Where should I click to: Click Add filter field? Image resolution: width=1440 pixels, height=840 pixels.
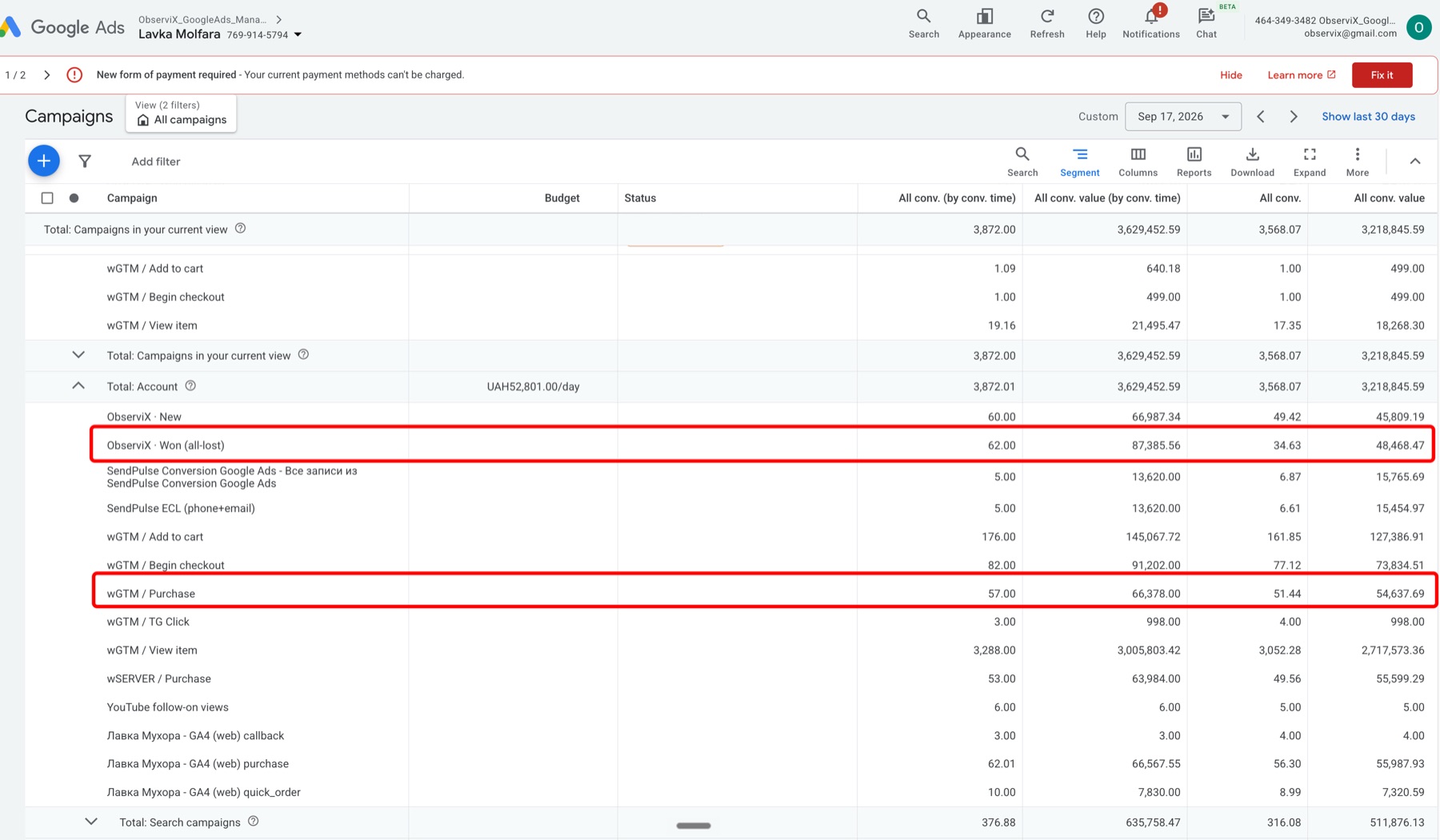click(156, 161)
